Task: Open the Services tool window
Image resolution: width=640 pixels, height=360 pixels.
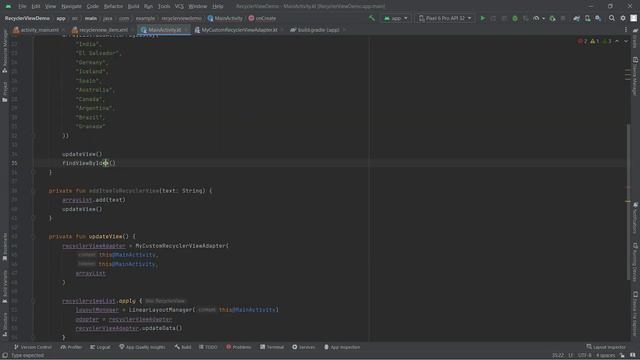Action: click(304, 347)
